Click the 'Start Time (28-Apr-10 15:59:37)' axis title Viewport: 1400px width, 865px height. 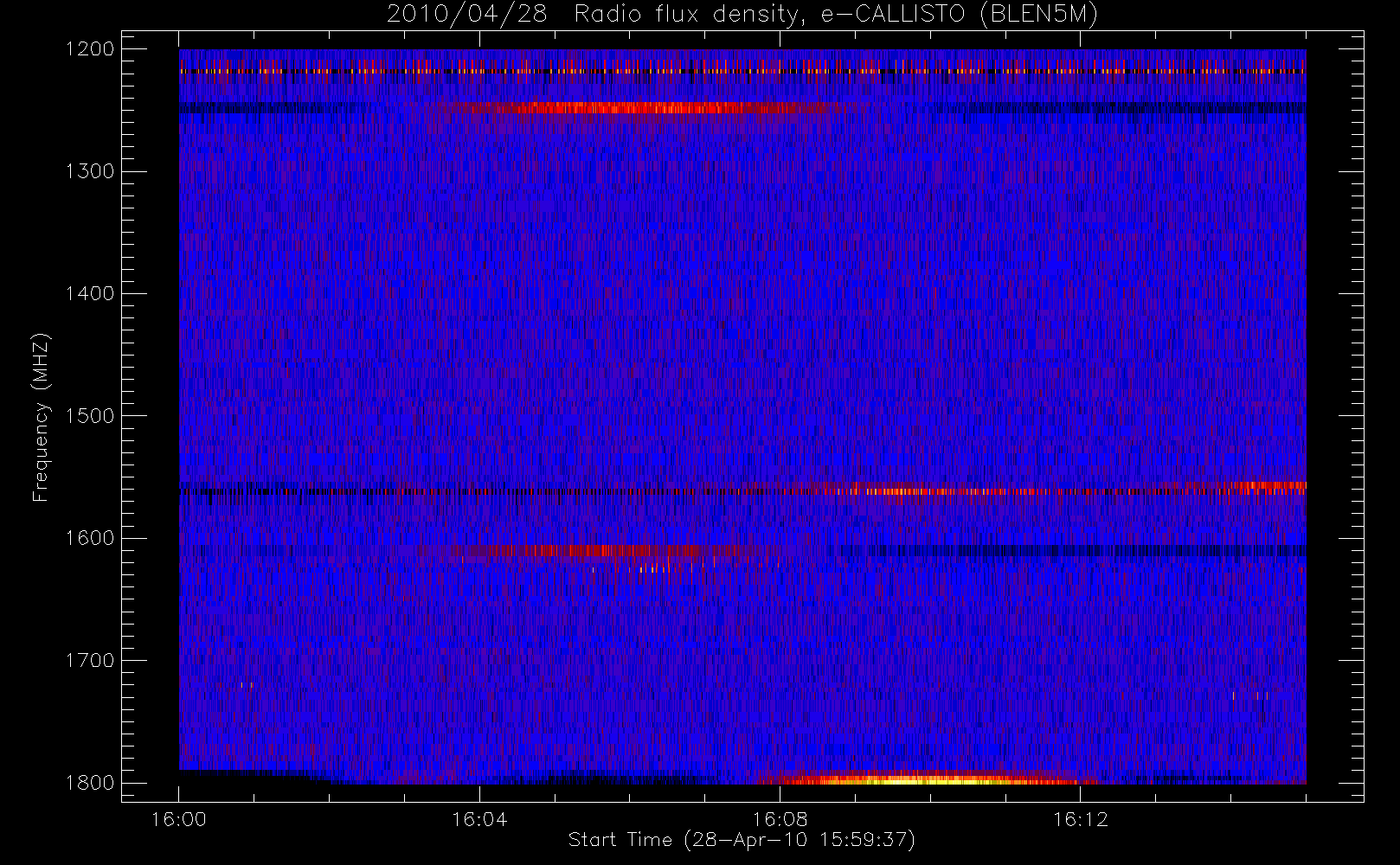(742, 840)
